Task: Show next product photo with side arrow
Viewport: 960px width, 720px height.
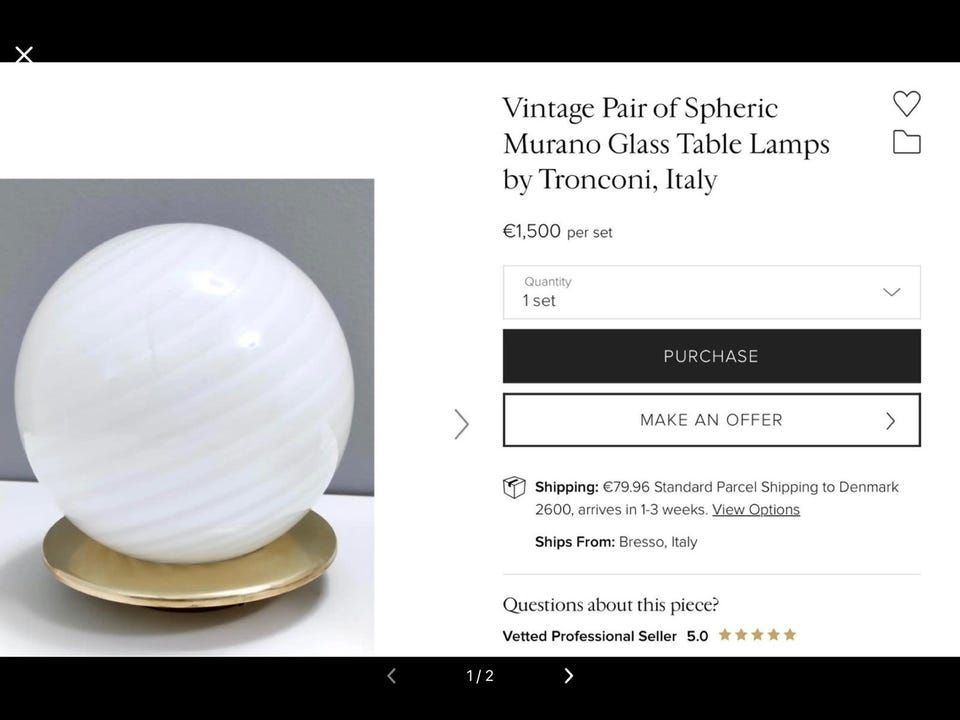Action: point(462,424)
